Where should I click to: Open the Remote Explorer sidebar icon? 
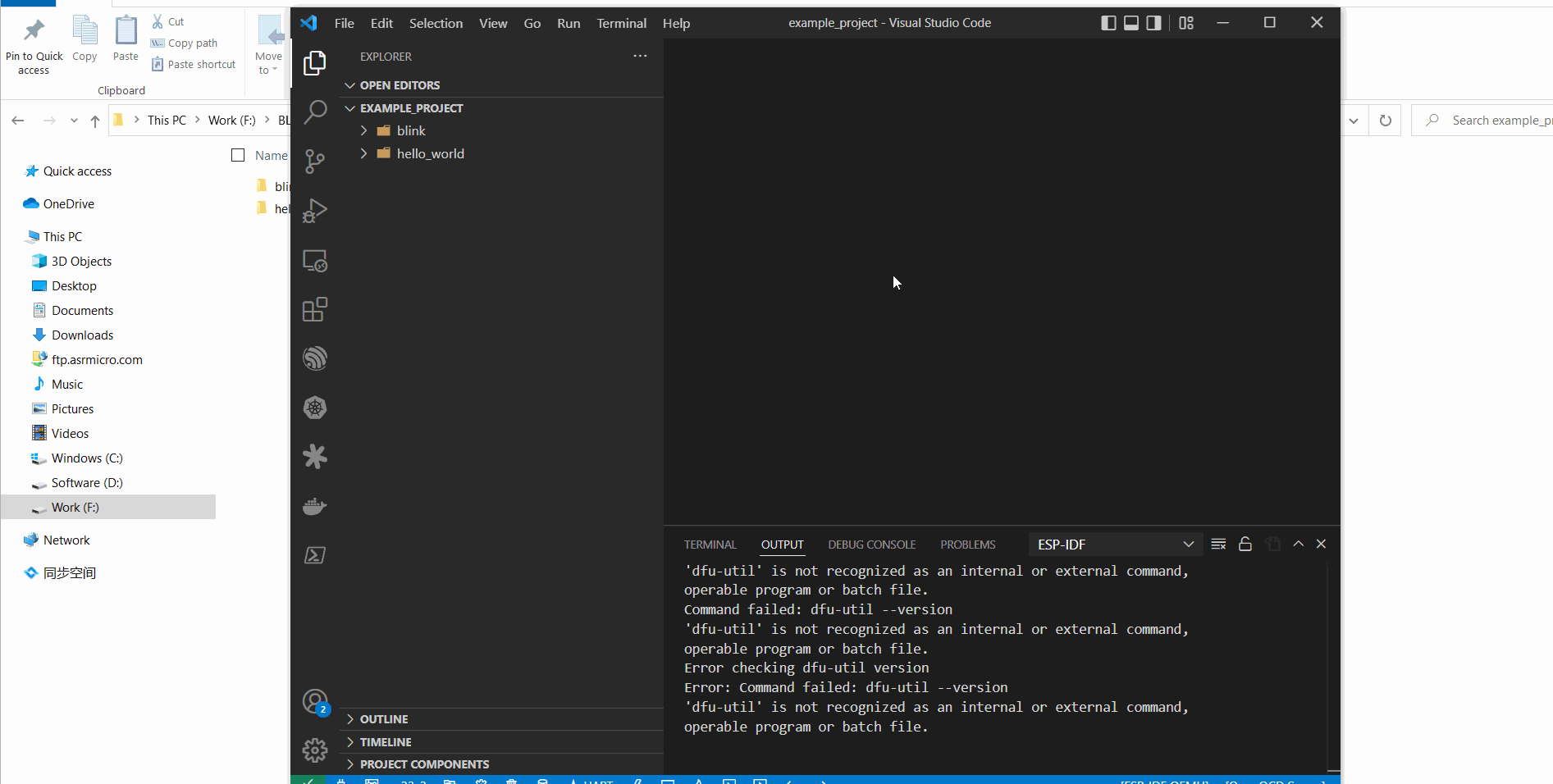(314, 260)
